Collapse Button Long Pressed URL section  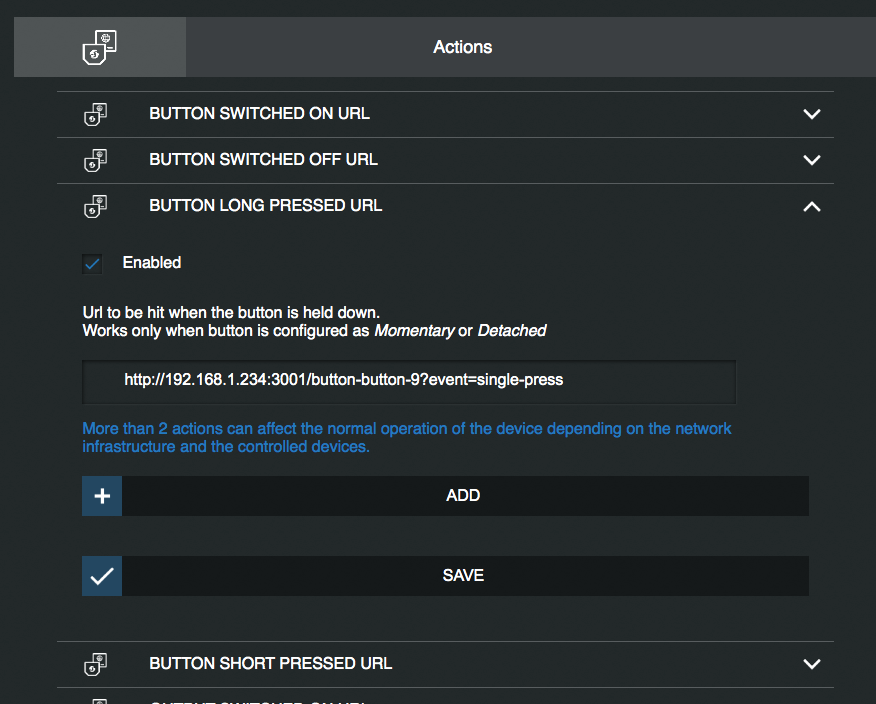point(812,207)
